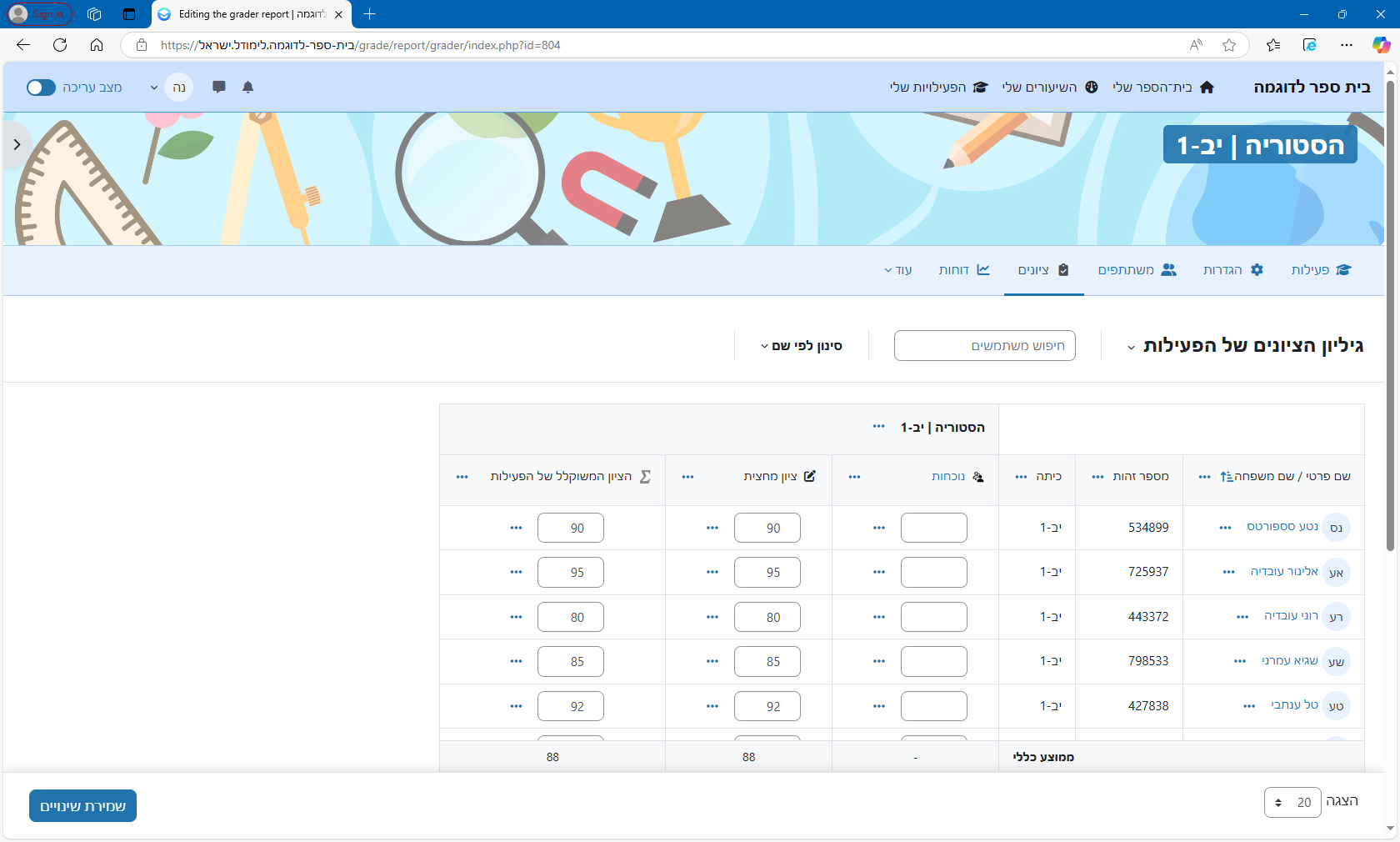Adjust the הצגה 20 stepper control
This screenshot has height=842, width=1400.
(x=1280, y=802)
